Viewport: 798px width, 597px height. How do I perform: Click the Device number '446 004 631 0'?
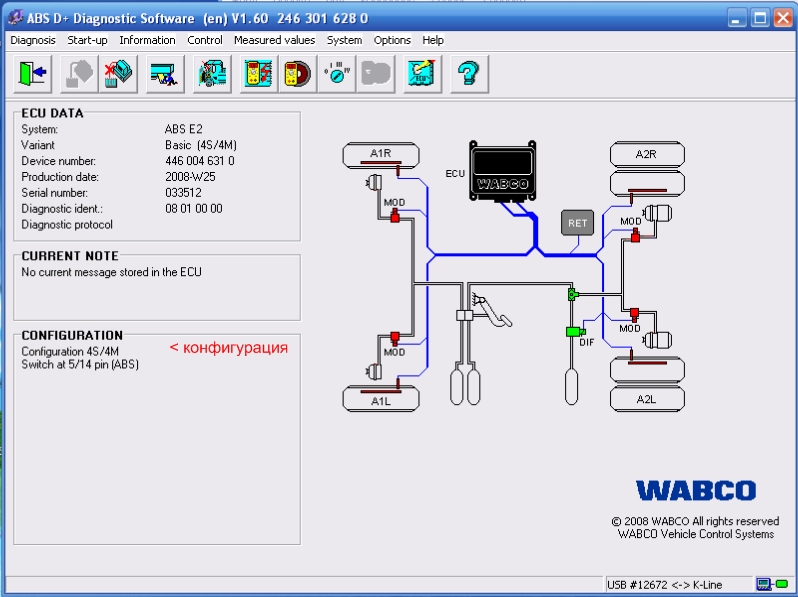pos(200,161)
